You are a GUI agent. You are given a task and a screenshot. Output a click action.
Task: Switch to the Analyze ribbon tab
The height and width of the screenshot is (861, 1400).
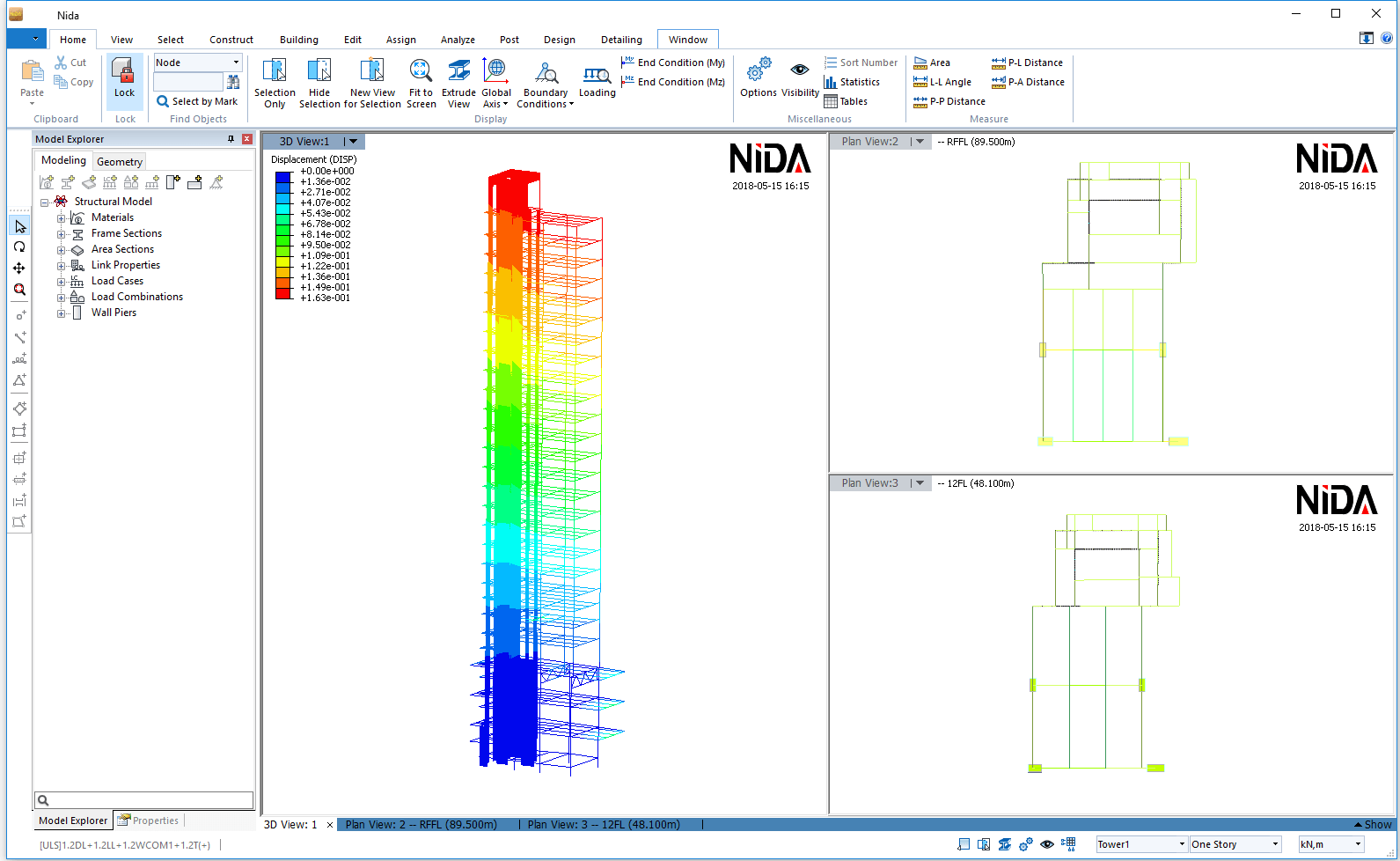pyautogui.click(x=458, y=40)
